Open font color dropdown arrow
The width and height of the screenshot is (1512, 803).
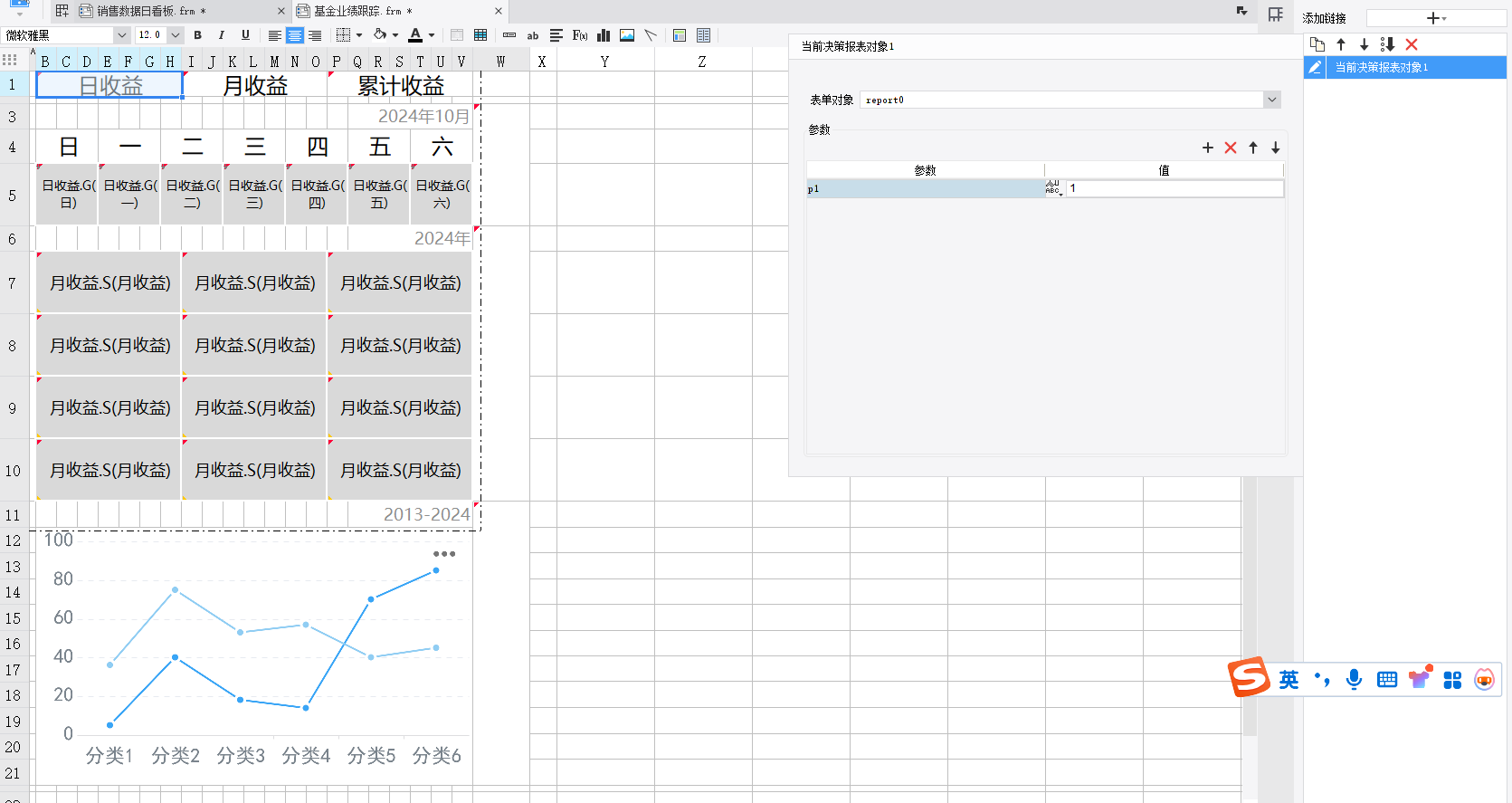coord(432,35)
